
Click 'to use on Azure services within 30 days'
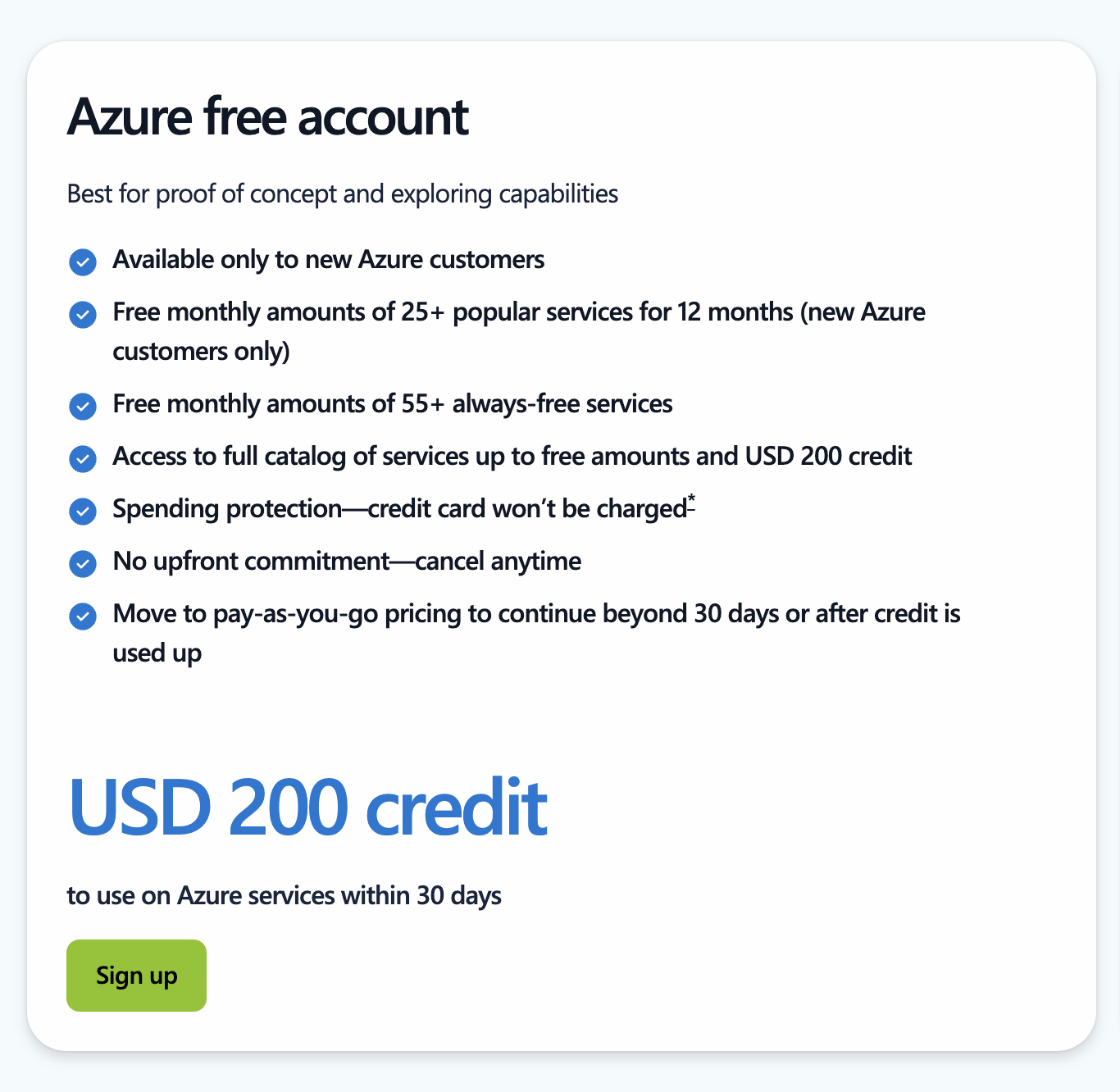pos(284,895)
